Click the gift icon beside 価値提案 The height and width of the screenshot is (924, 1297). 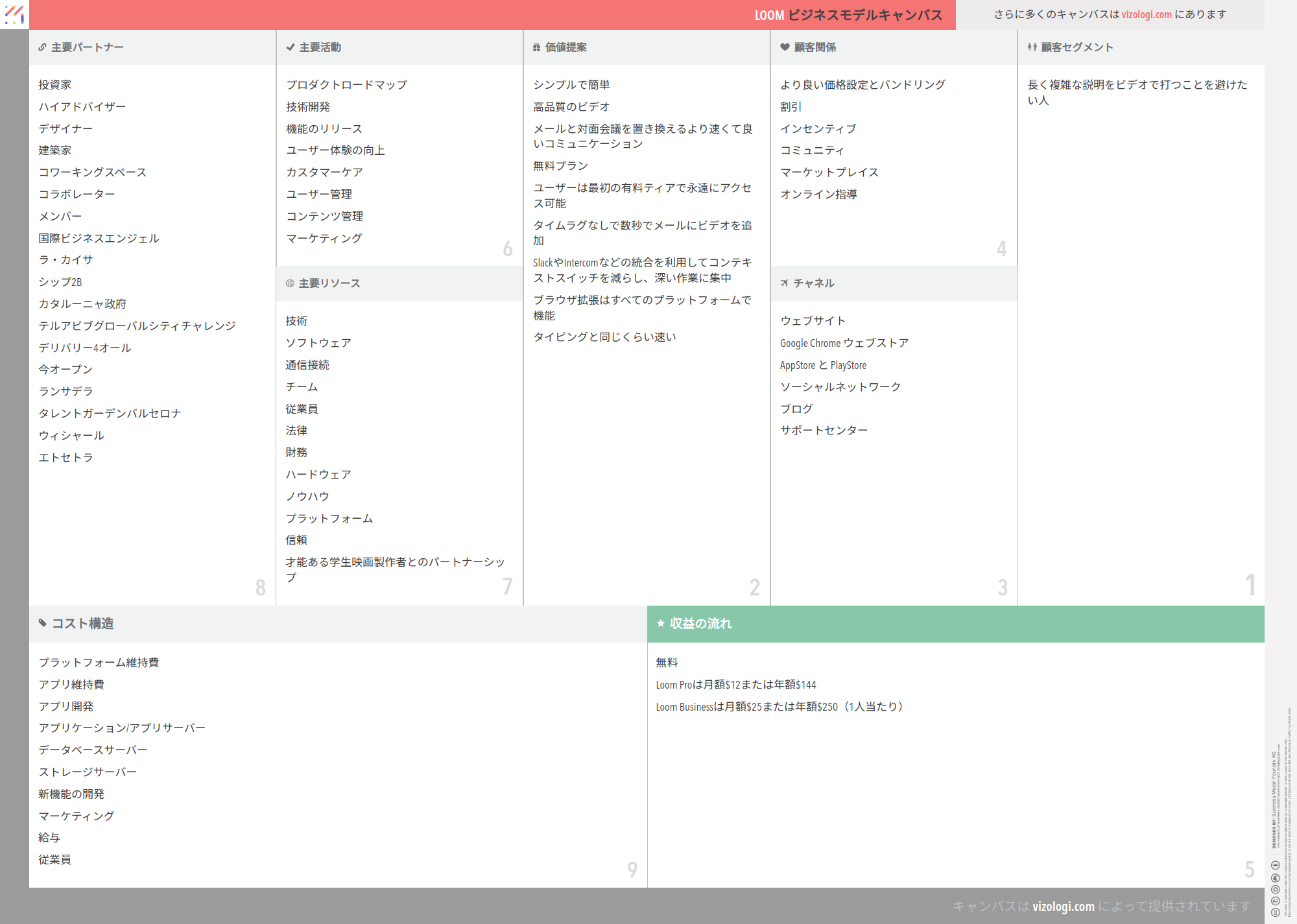pyautogui.click(x=536, y=47)
